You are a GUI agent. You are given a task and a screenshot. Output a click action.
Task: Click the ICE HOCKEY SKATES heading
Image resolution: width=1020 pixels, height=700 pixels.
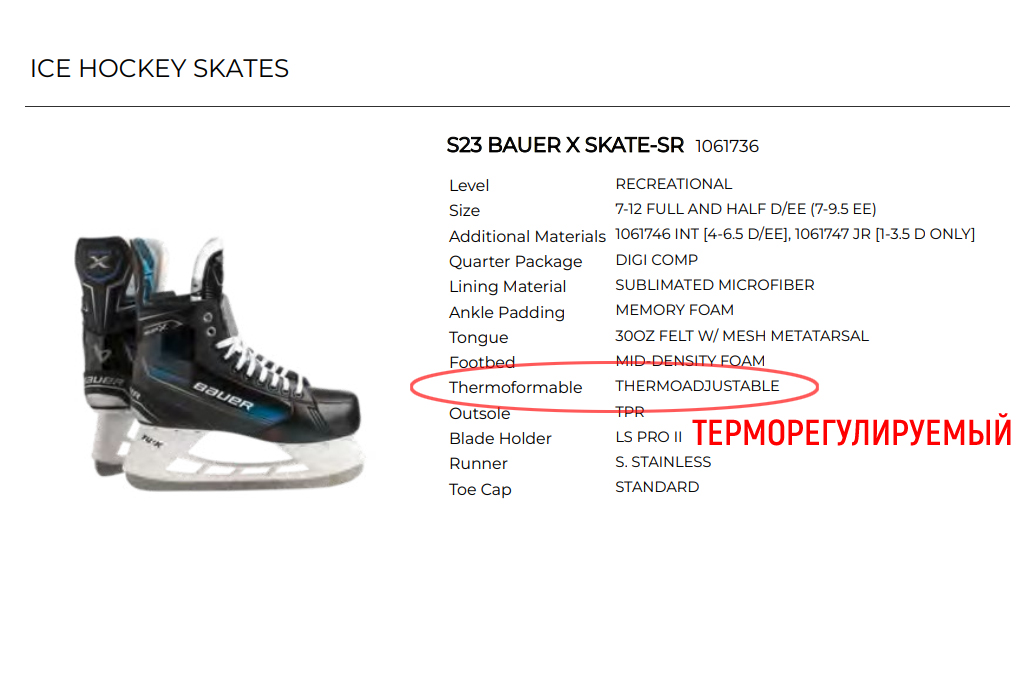coord(159,68)
